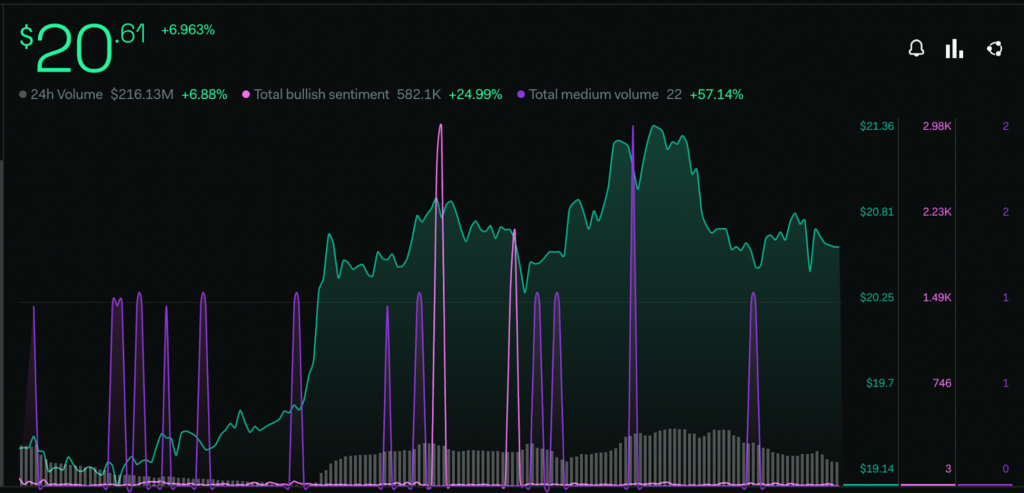Click the tallest purple medium volume spike

click(x=632, y=127)
